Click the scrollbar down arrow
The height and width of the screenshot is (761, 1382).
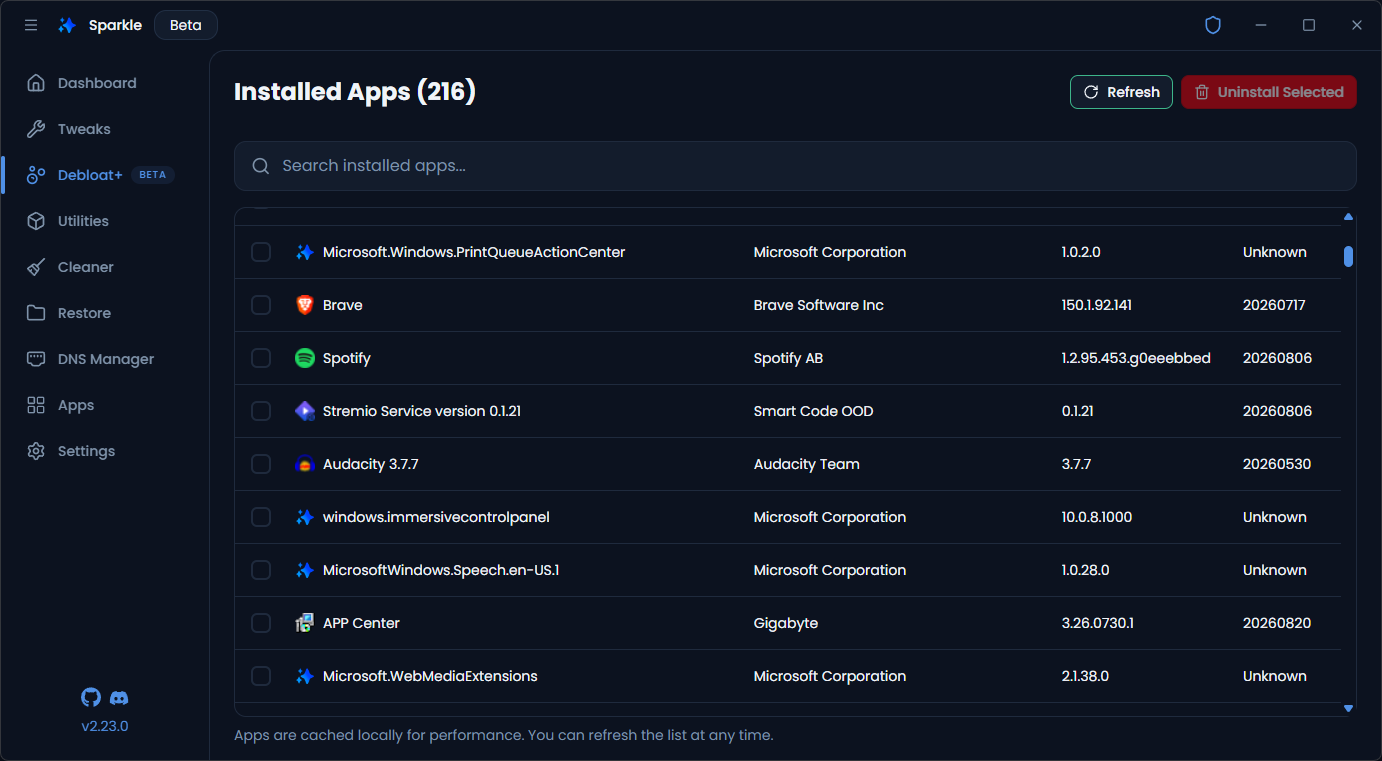point(1348,708)
